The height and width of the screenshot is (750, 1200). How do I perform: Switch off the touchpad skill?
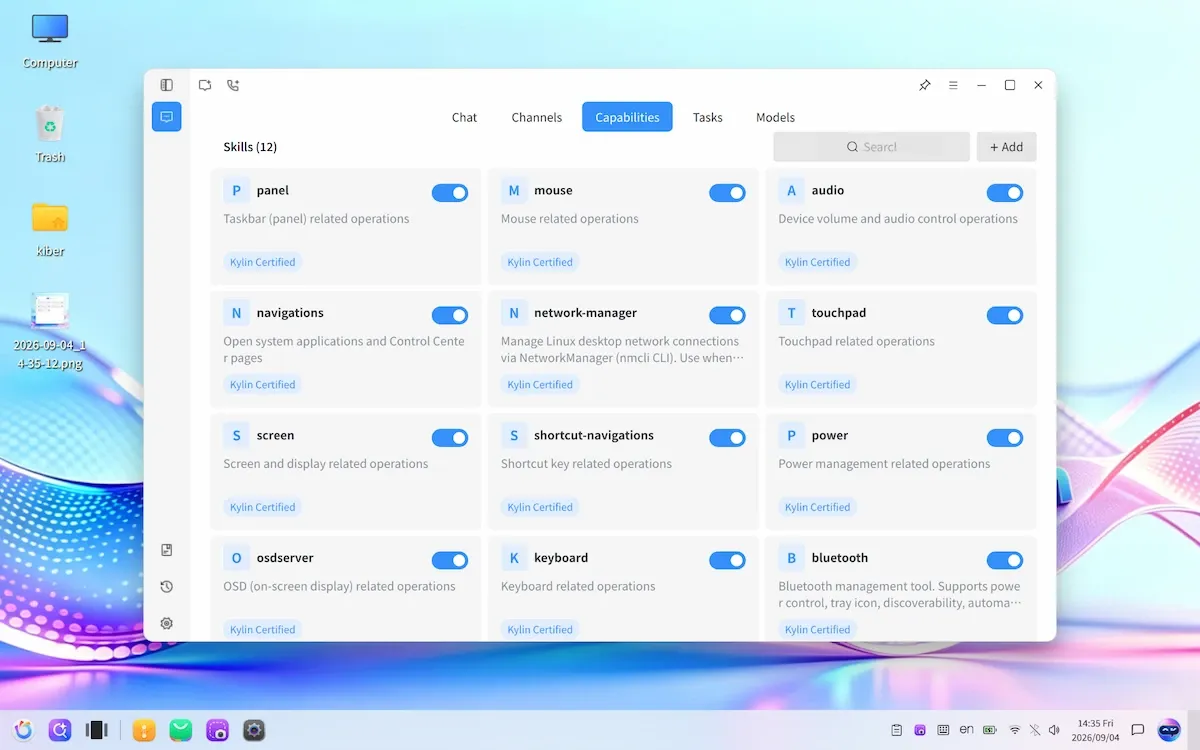(x=1005, y=315)
